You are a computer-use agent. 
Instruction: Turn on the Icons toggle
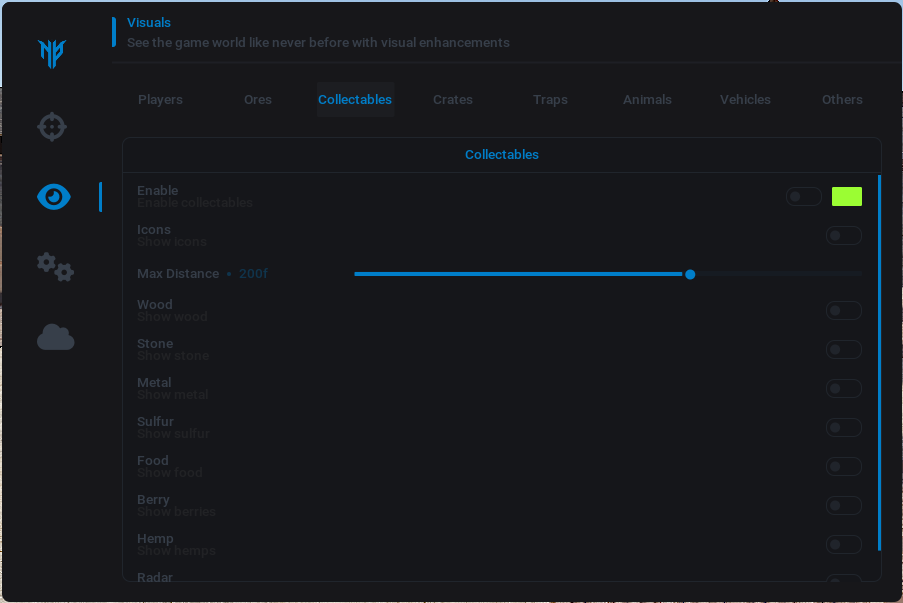pos(843,236)
